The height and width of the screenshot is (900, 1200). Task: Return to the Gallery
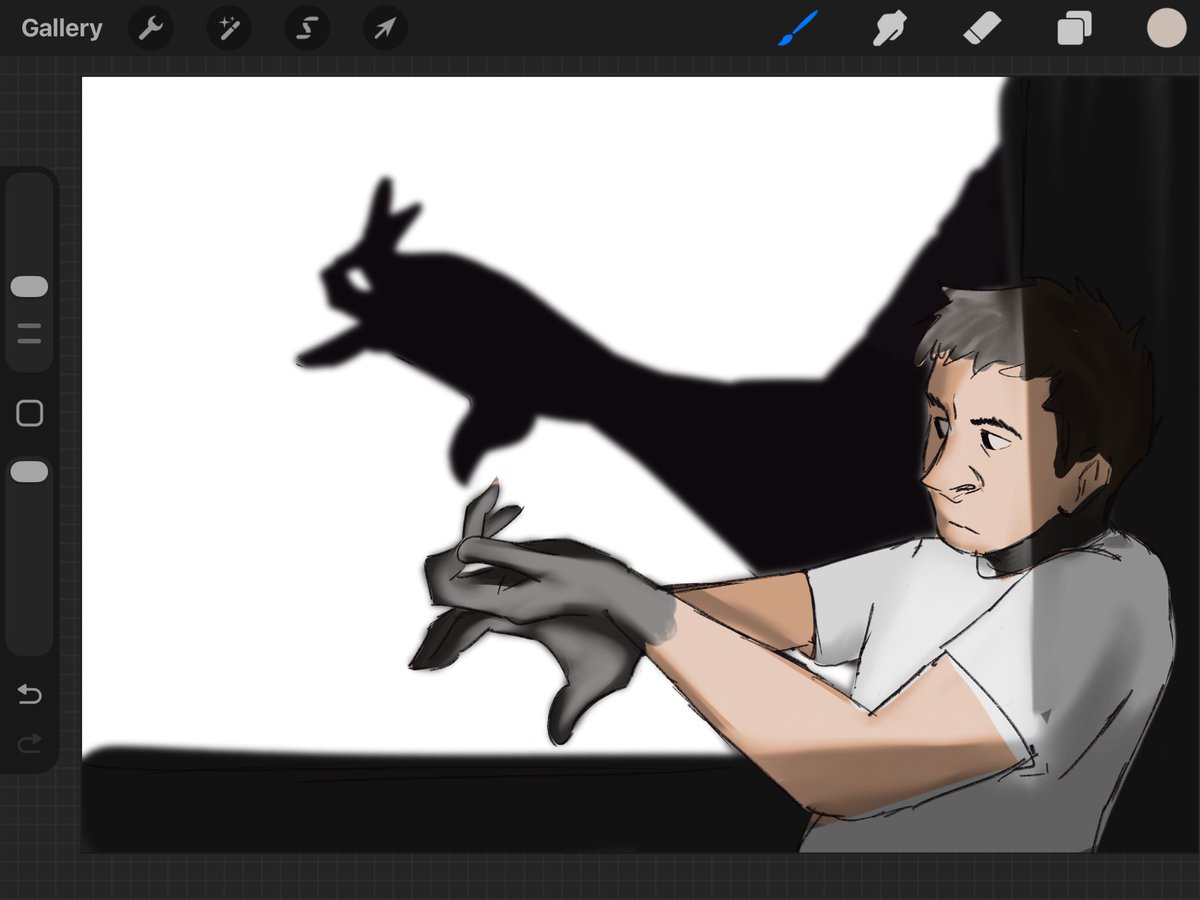tap(62, 28)
